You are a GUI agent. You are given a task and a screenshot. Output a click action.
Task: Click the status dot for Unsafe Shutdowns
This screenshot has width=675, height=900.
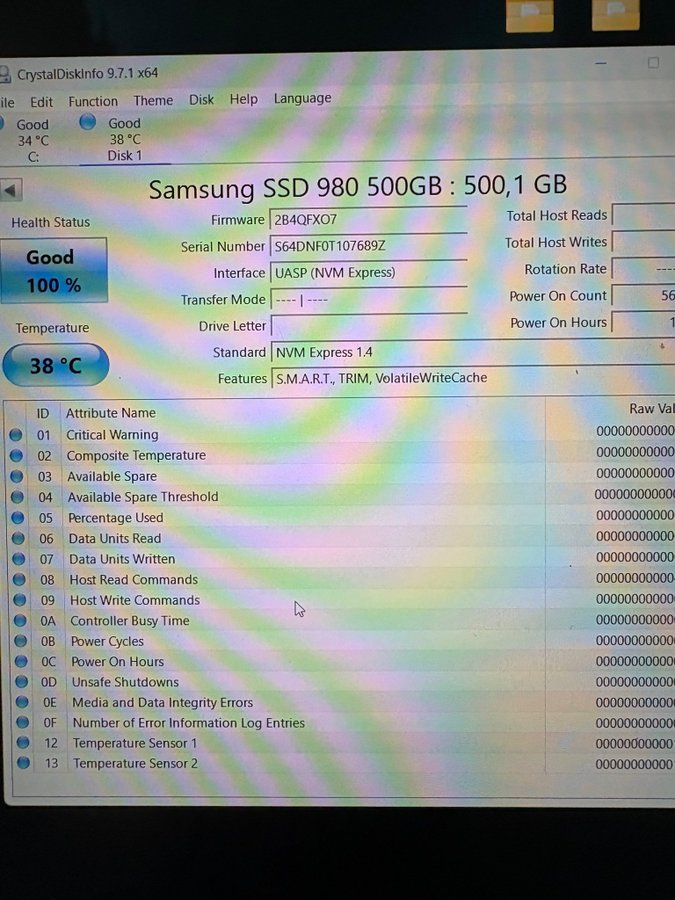coord(20,682)
